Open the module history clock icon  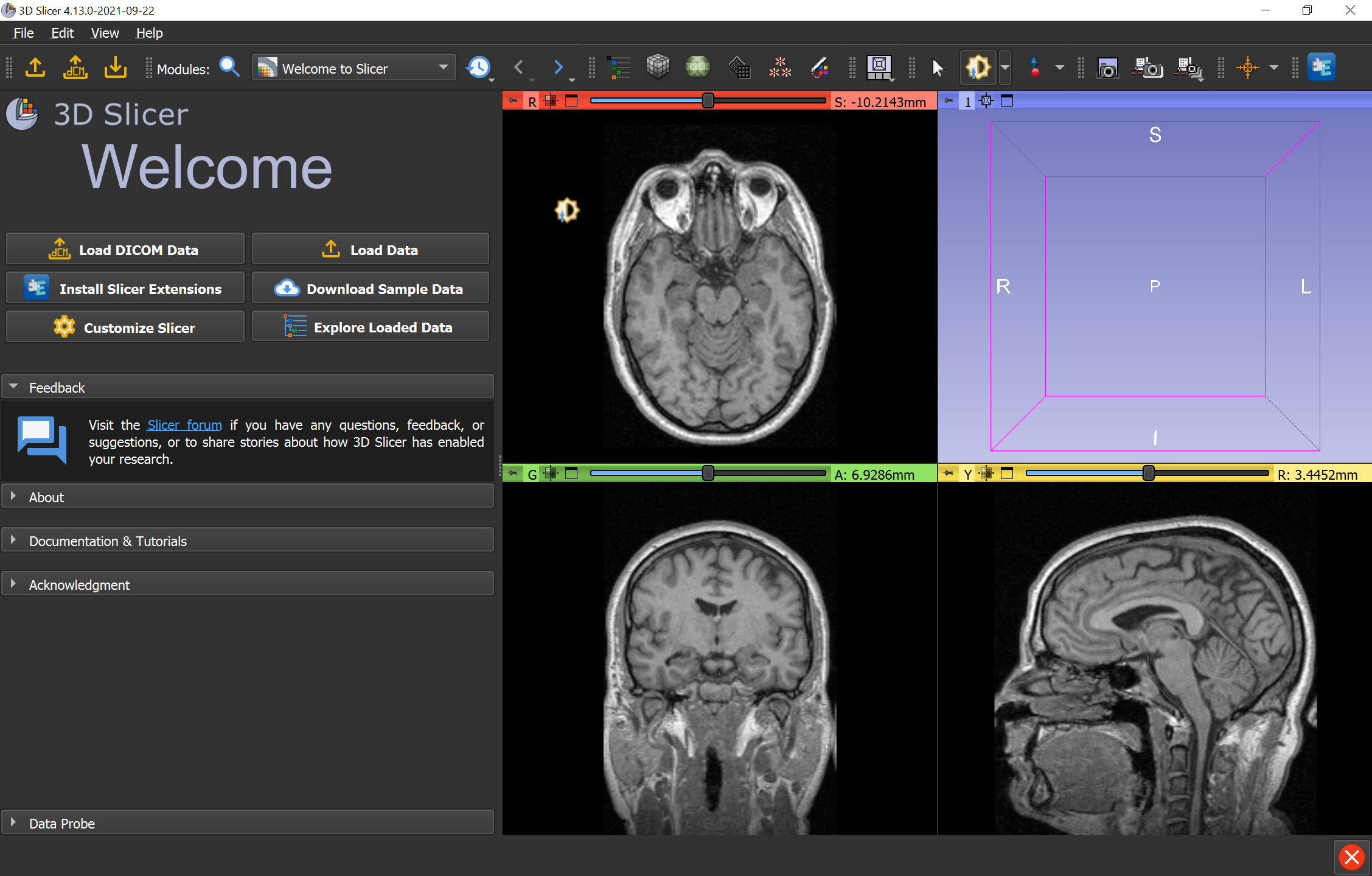click(479, 68)
